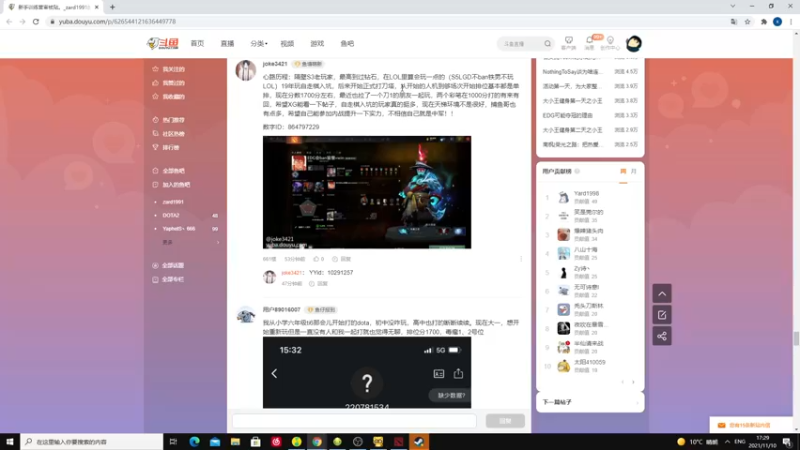Open the 社区热榜 sidebar icon
Viewport: 800px width, 450px height.
point(156,134)
